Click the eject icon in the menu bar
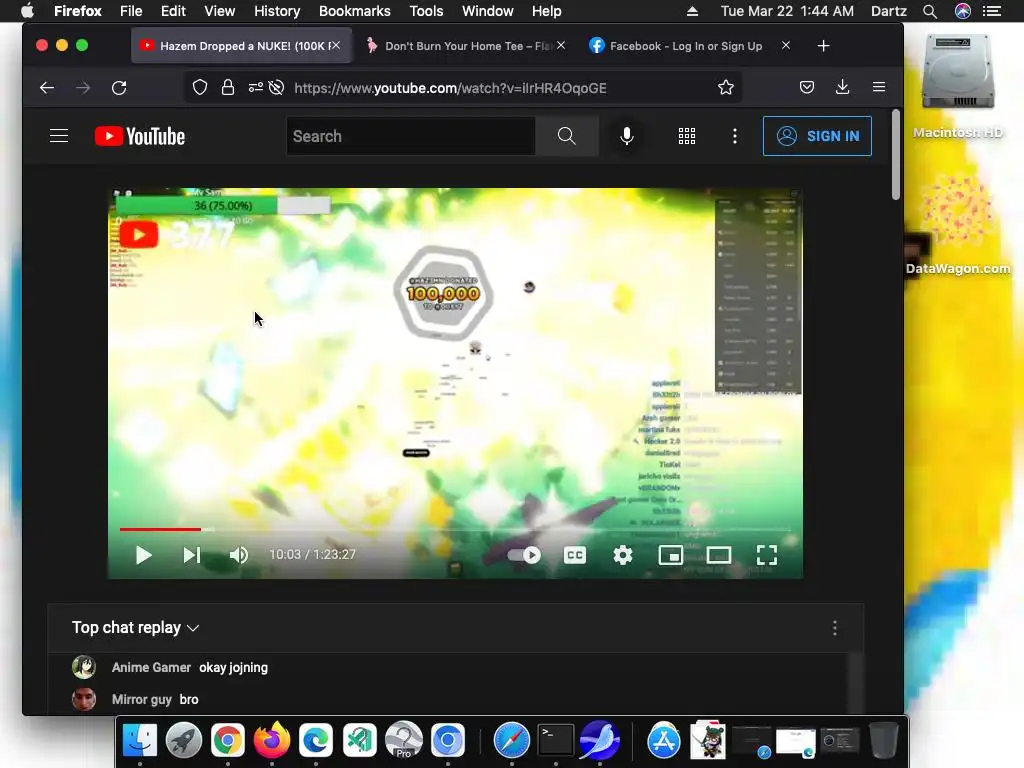This screenshot has height=768, width=1024. click(693, 11)
